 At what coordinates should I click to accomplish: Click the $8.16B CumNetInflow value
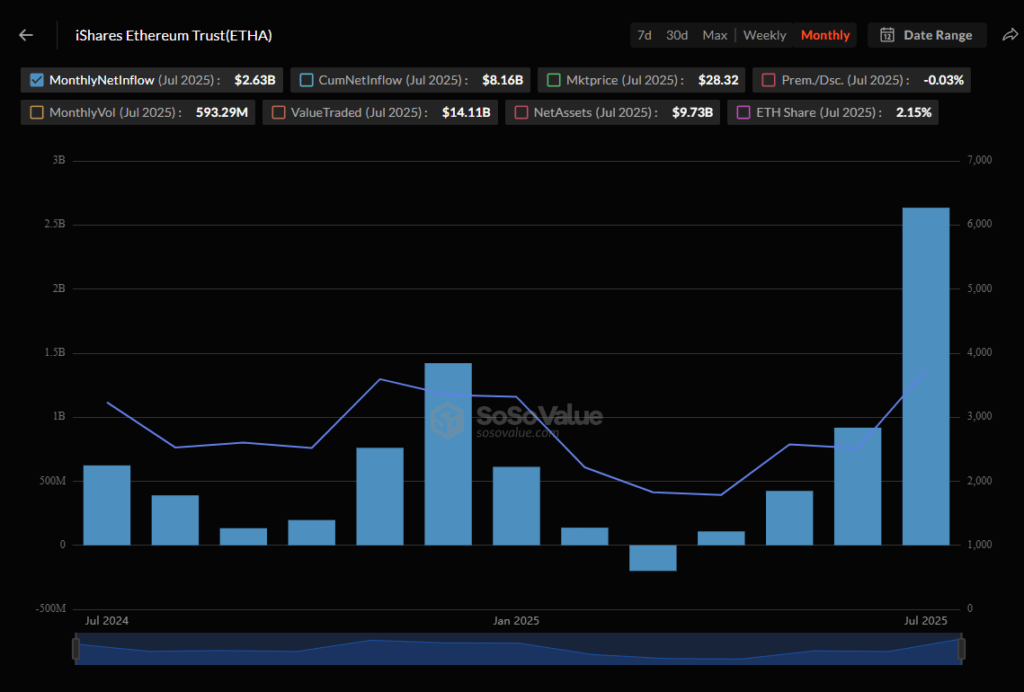click(502, 80)
